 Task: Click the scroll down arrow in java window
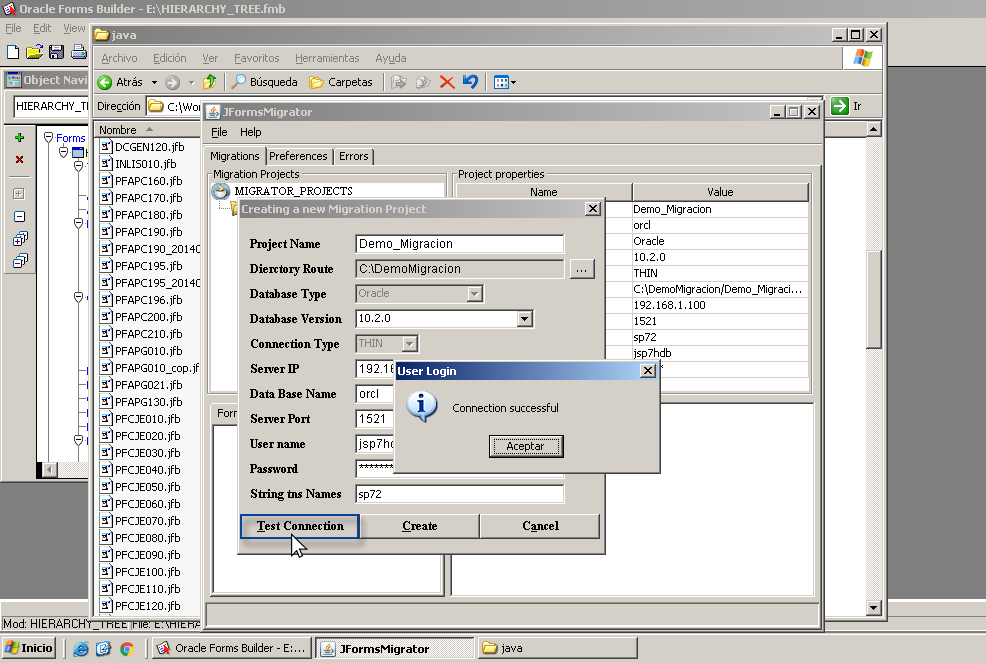(x=873, y=608)
